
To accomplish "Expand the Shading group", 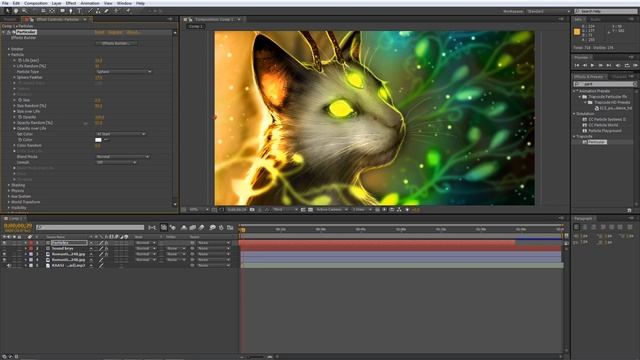I will pyautogui.click(x=9, y=185).
